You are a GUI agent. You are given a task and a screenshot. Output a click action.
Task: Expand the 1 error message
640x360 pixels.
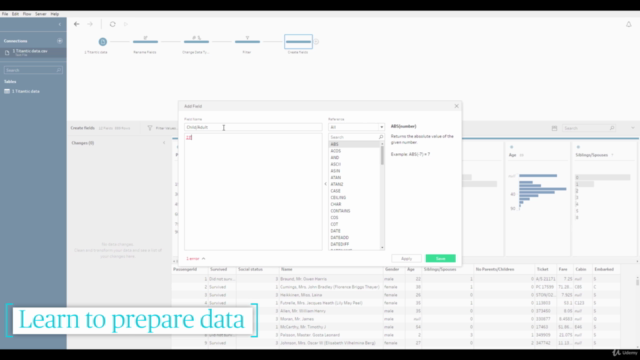tap(196, 258)
